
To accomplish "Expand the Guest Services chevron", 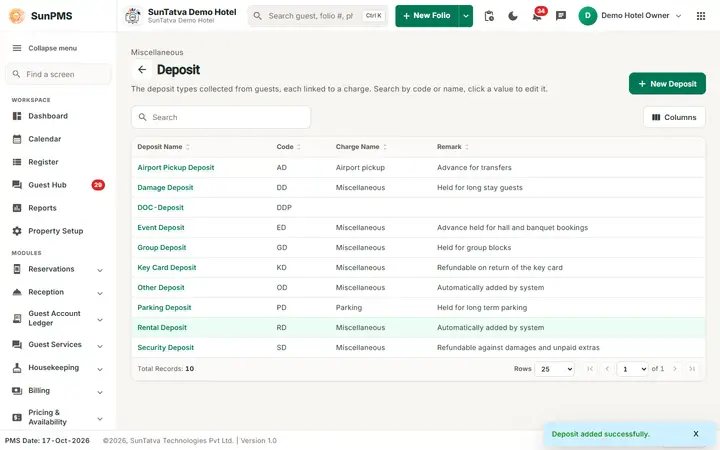I will pyautogui.click(x=100, y=346).
